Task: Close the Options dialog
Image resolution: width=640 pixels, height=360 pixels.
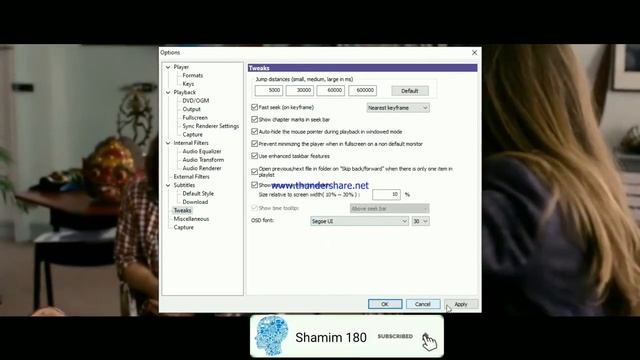Action: point(474,53)
